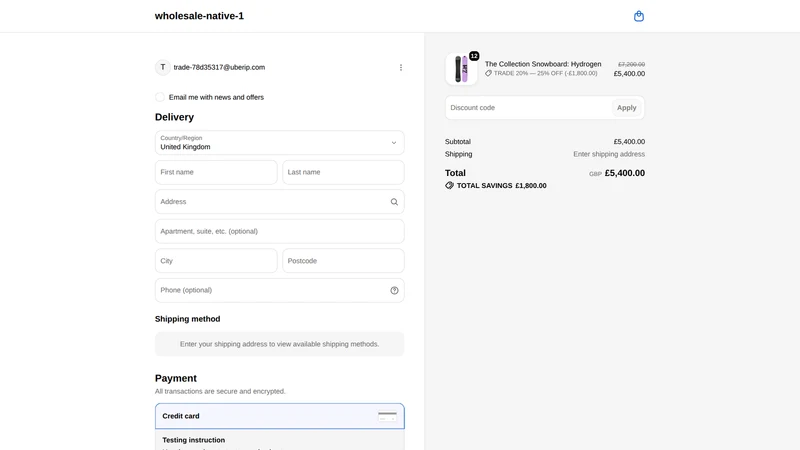Click the T account avatar

[163, 67]
